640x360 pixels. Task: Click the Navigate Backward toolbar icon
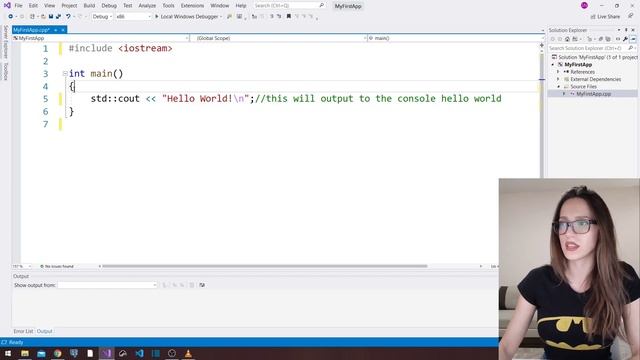(x=11, y=16)
